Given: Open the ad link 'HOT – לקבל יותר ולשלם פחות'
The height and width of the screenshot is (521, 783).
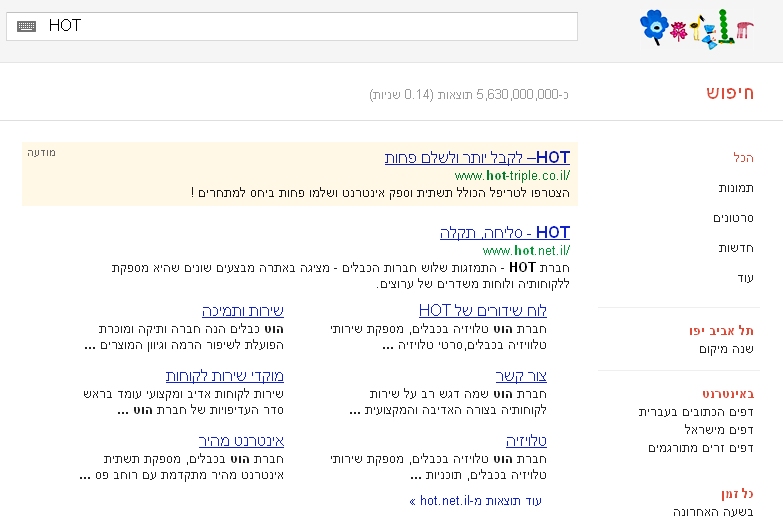Looking at the screenshot, I should [477, 158].
